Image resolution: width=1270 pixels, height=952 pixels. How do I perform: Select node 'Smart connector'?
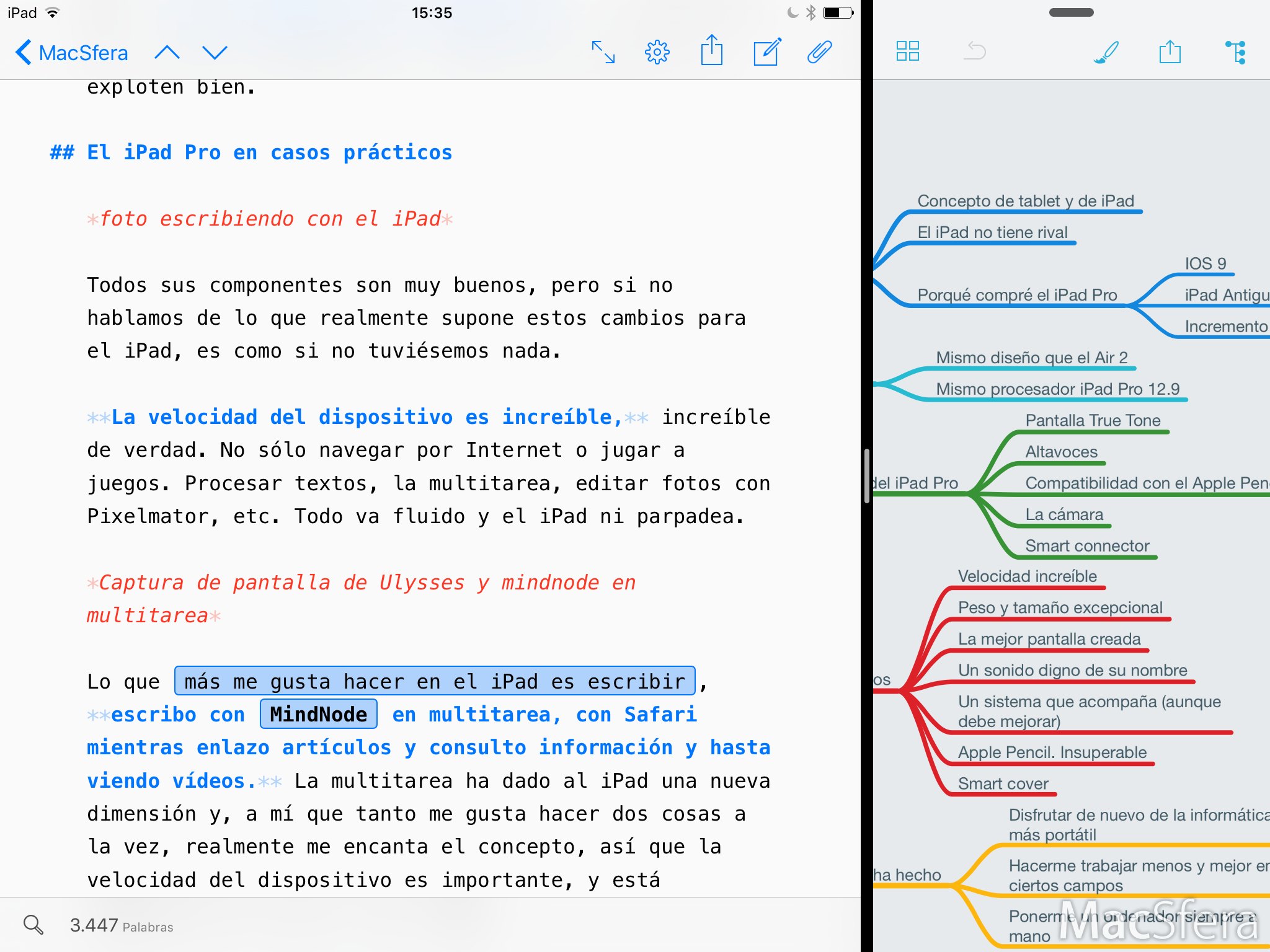(x=1087, y=546)
